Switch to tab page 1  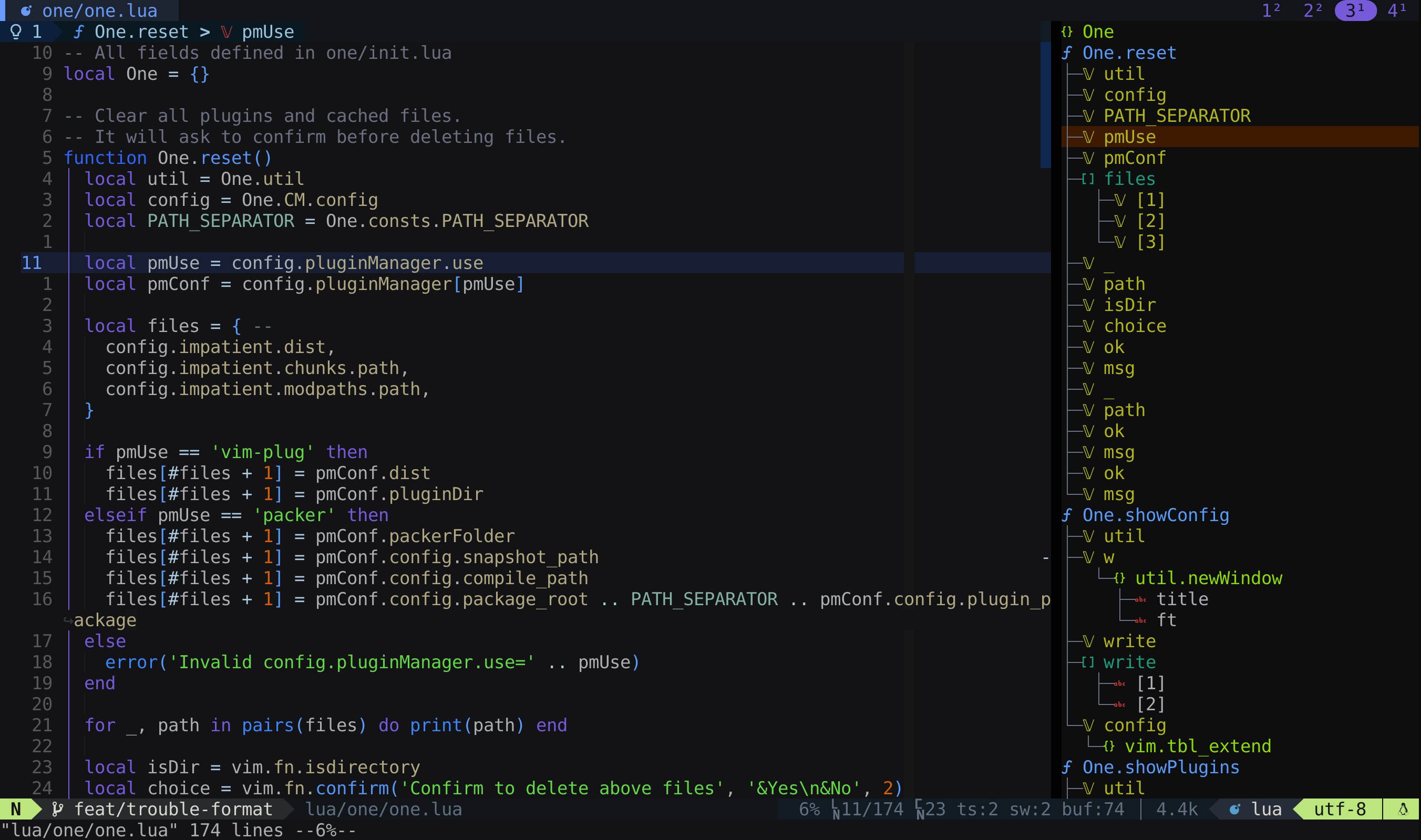click(1271, 11)
